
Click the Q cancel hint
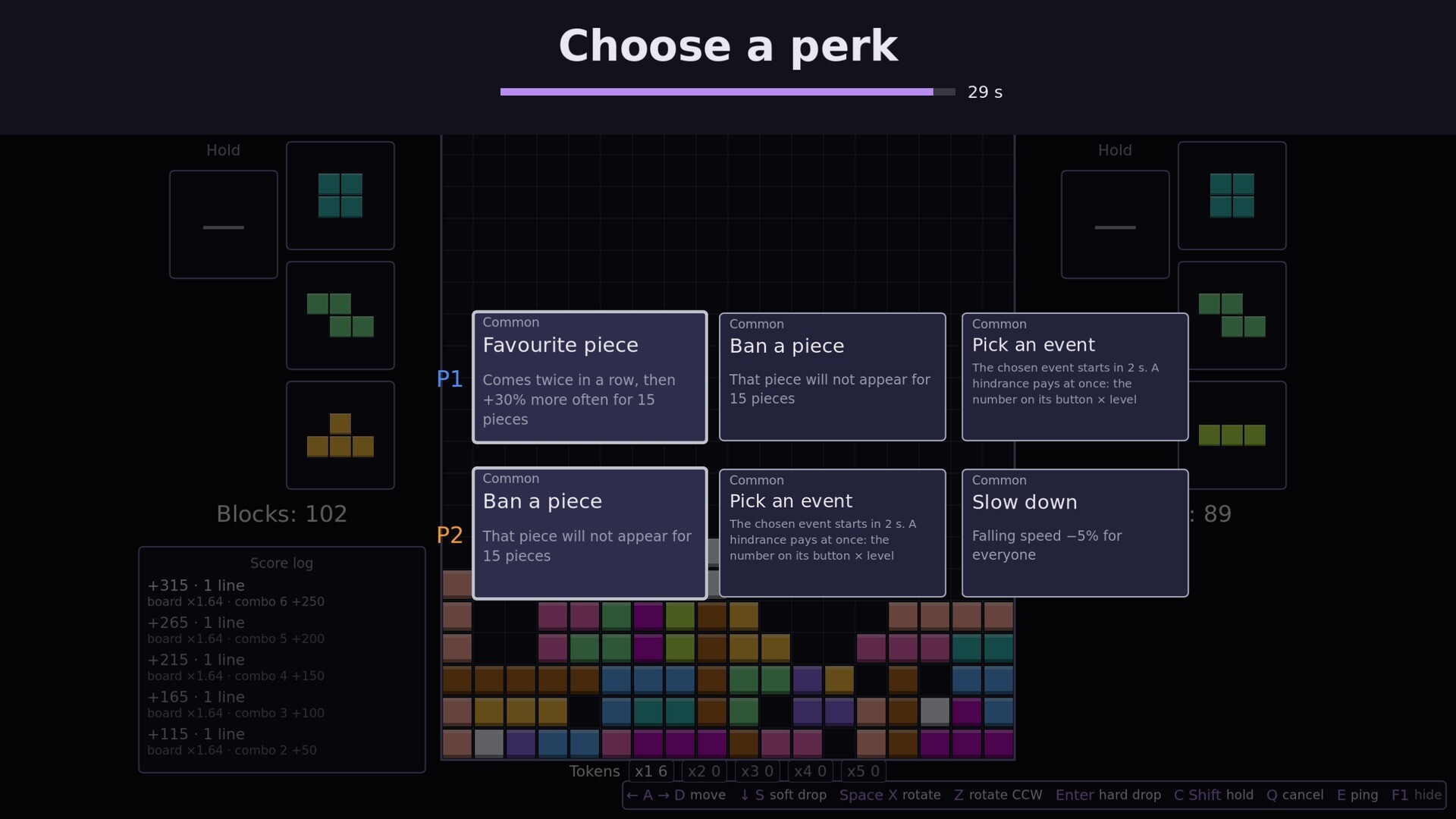[x=1295, y=795]
